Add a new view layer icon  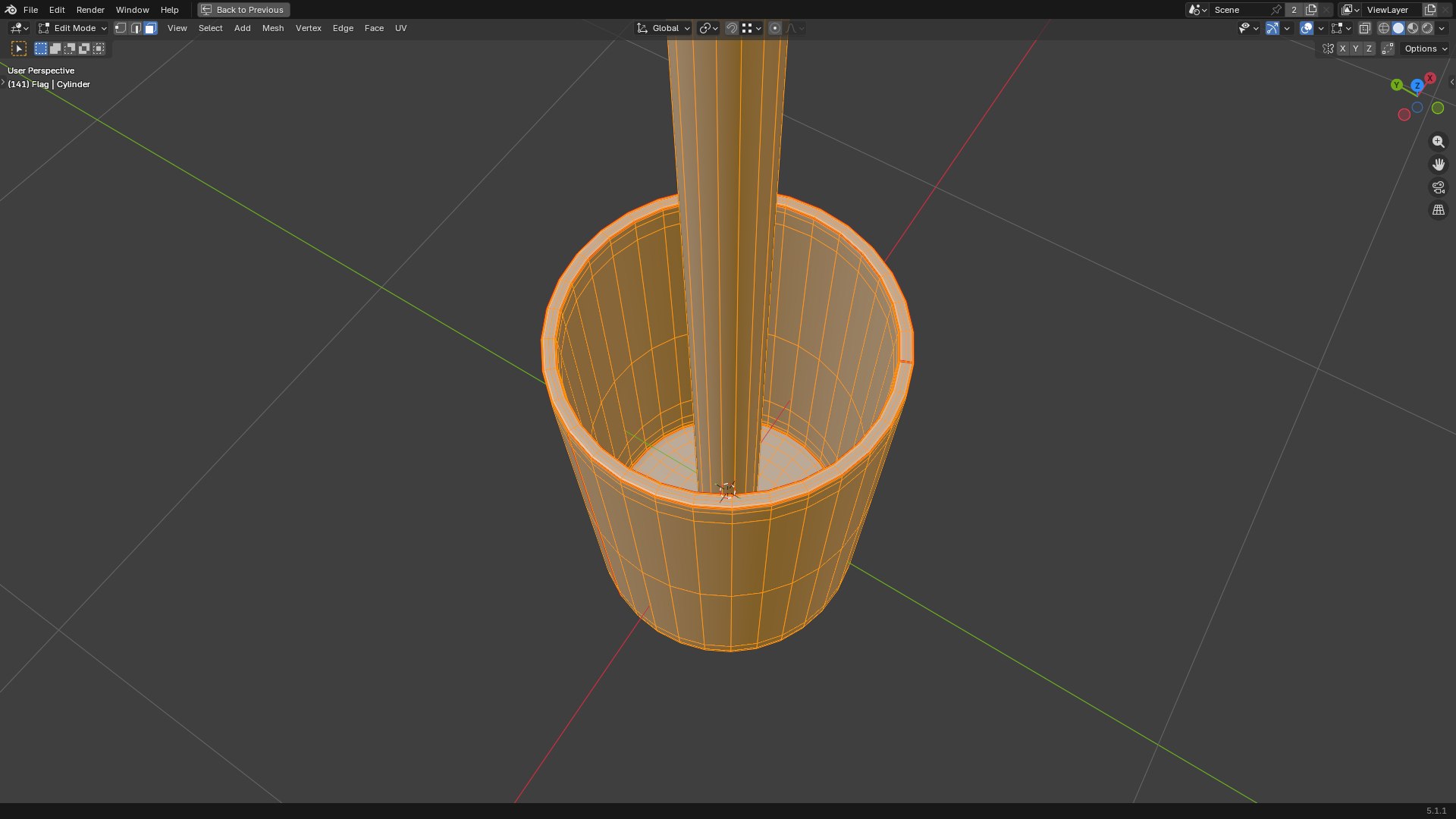[1430, 10]
